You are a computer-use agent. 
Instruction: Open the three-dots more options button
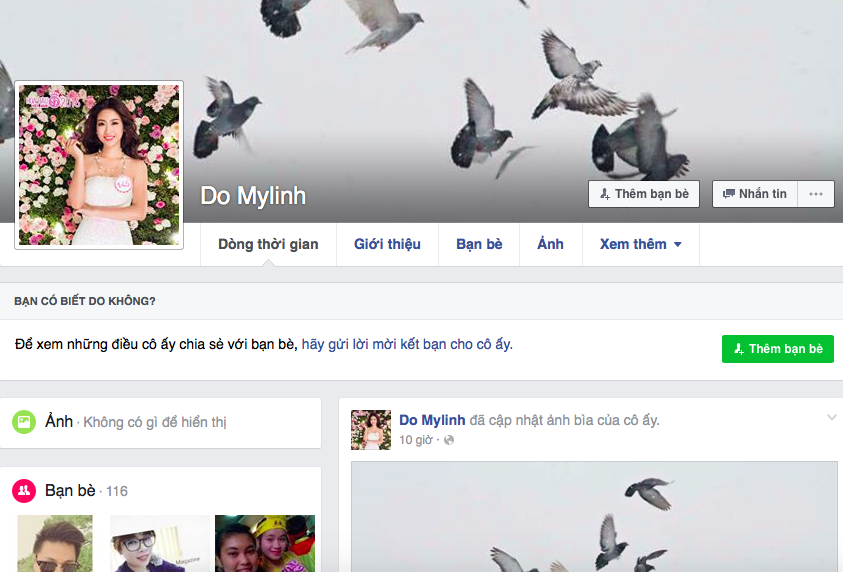816,194
